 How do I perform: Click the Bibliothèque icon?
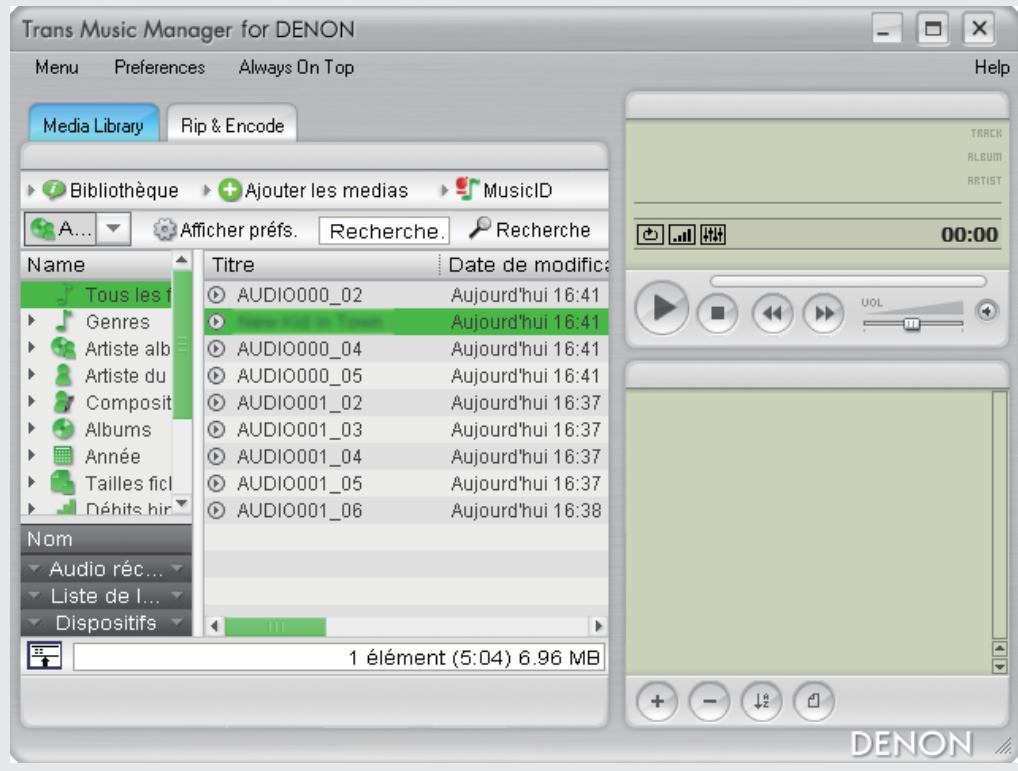click(54, 190)
